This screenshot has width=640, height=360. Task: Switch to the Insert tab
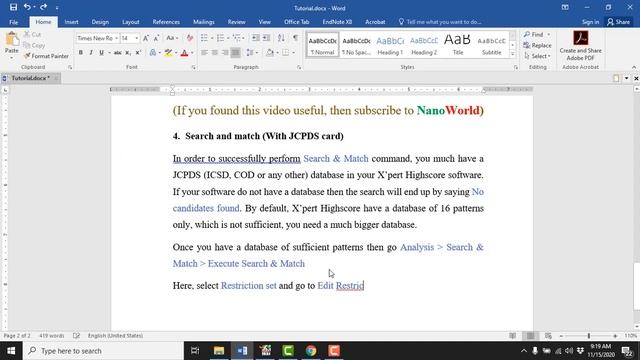click(71, 22)
